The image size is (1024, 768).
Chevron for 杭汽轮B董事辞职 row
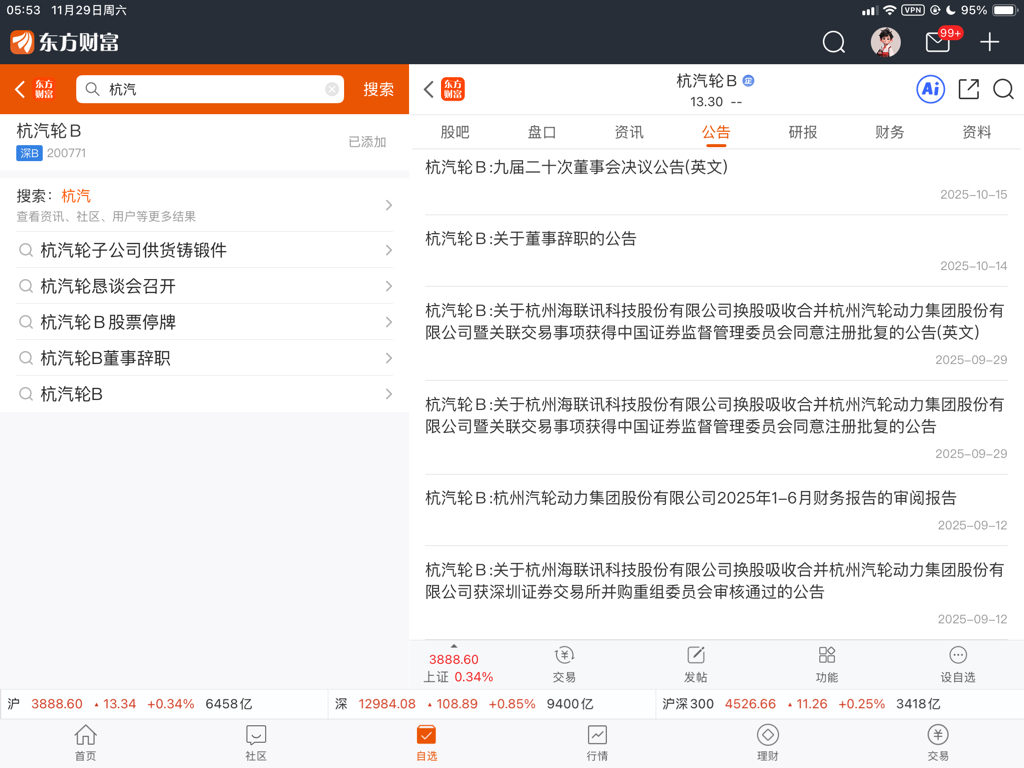point(389,358)
